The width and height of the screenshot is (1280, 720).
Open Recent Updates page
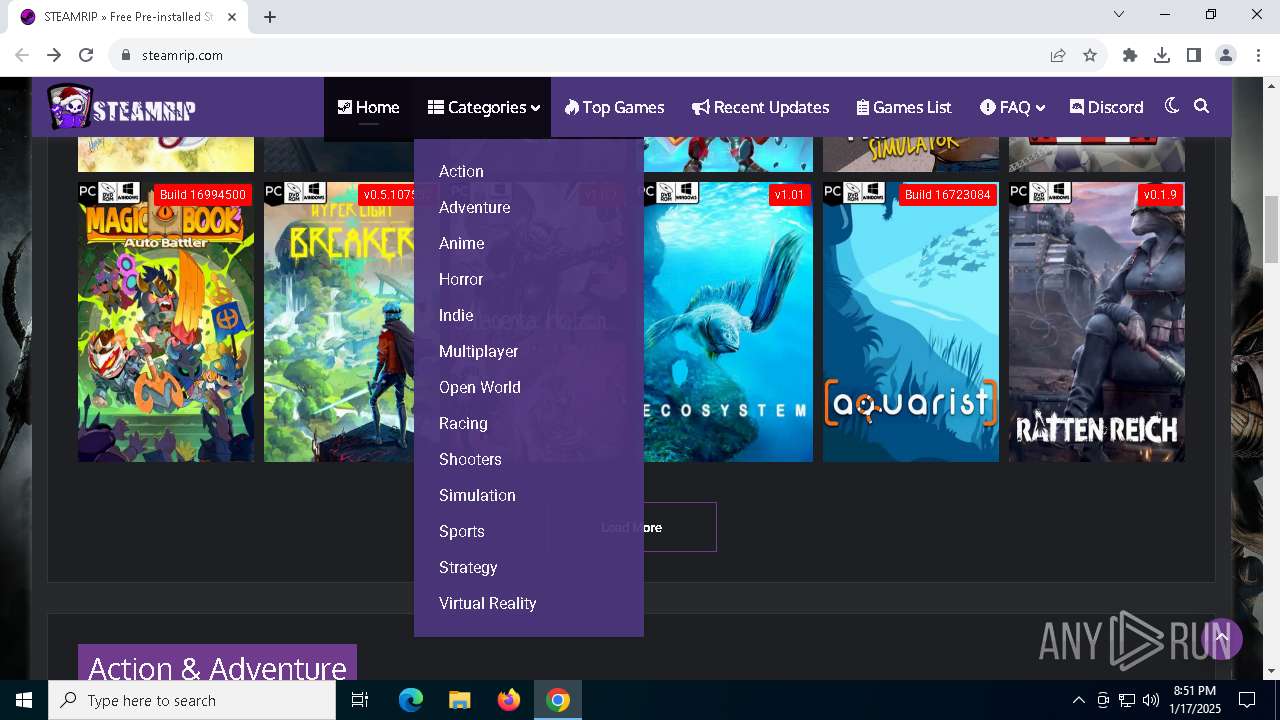(761, 107)
